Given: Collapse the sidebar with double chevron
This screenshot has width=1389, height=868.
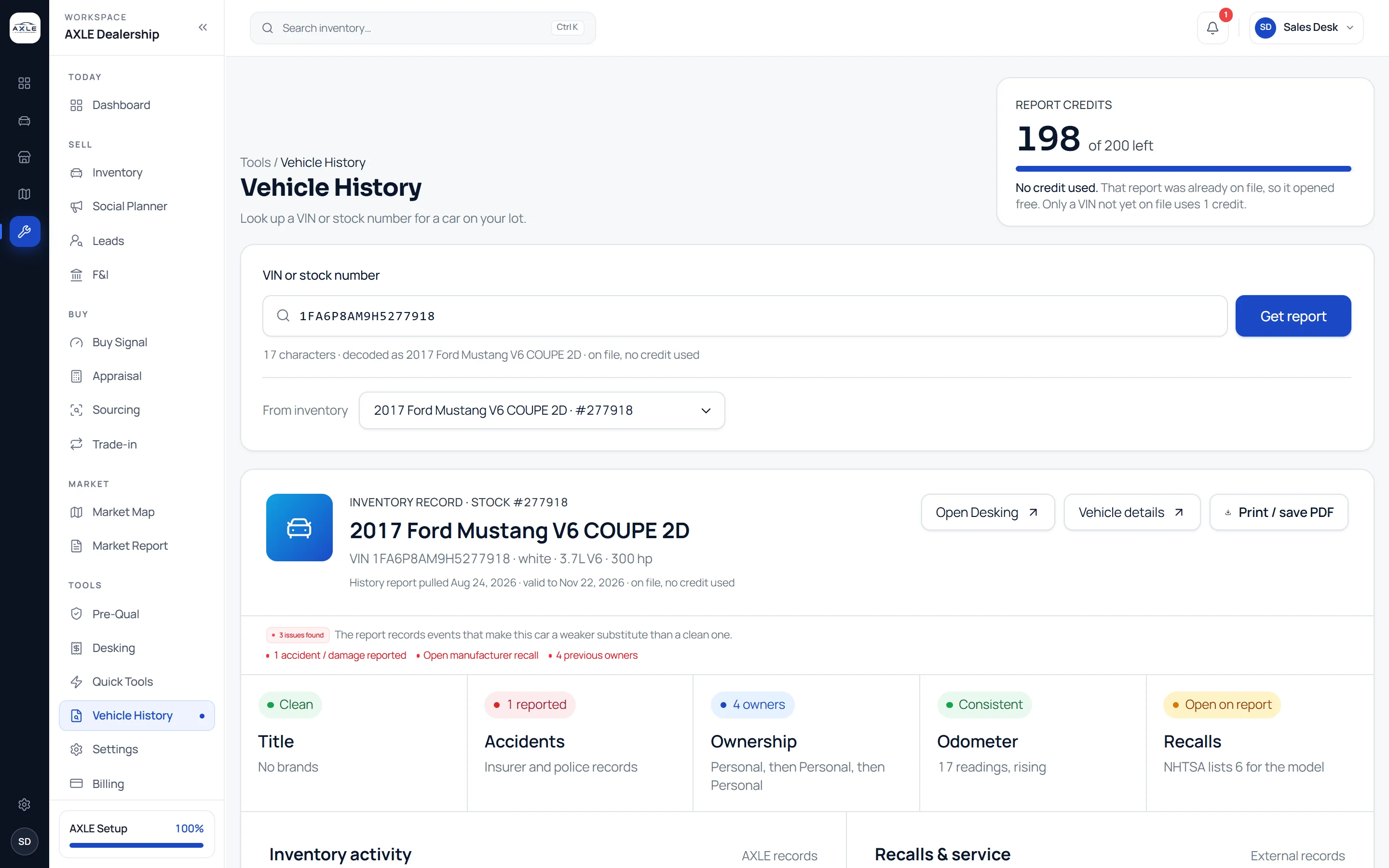Looking at the screenshot, I should [x=203, y=27].
